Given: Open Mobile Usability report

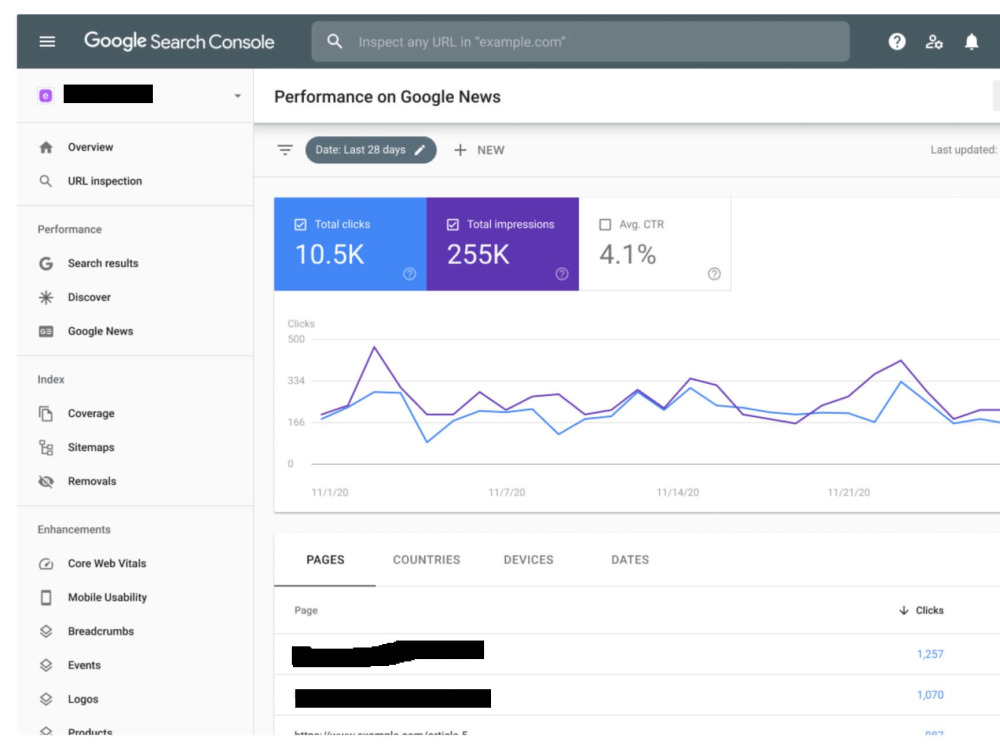Looking at the screenshot, I should tap(107, 597).
